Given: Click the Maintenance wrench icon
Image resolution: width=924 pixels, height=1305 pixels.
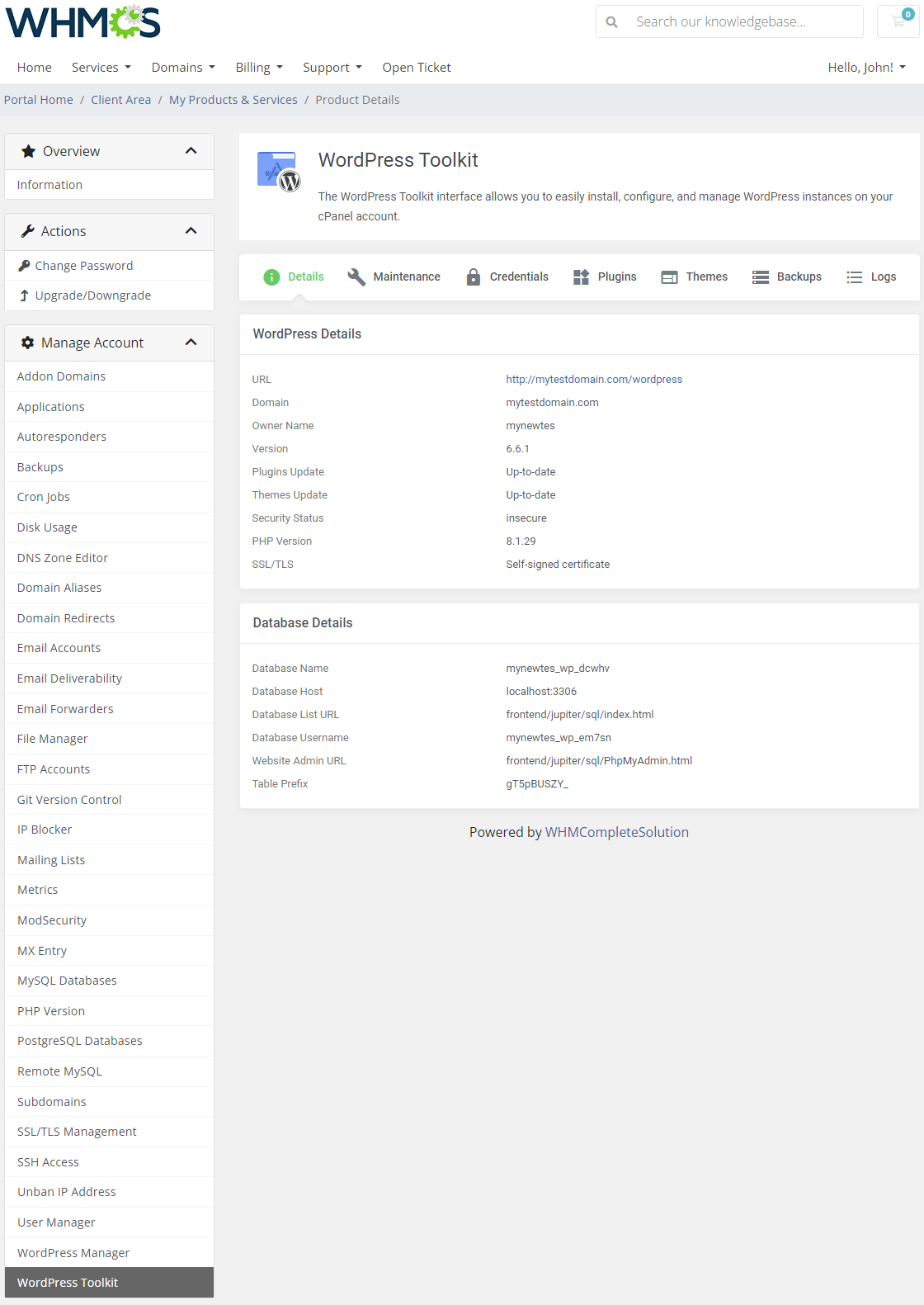Looking at the screenshot, I should click(356, 277).
